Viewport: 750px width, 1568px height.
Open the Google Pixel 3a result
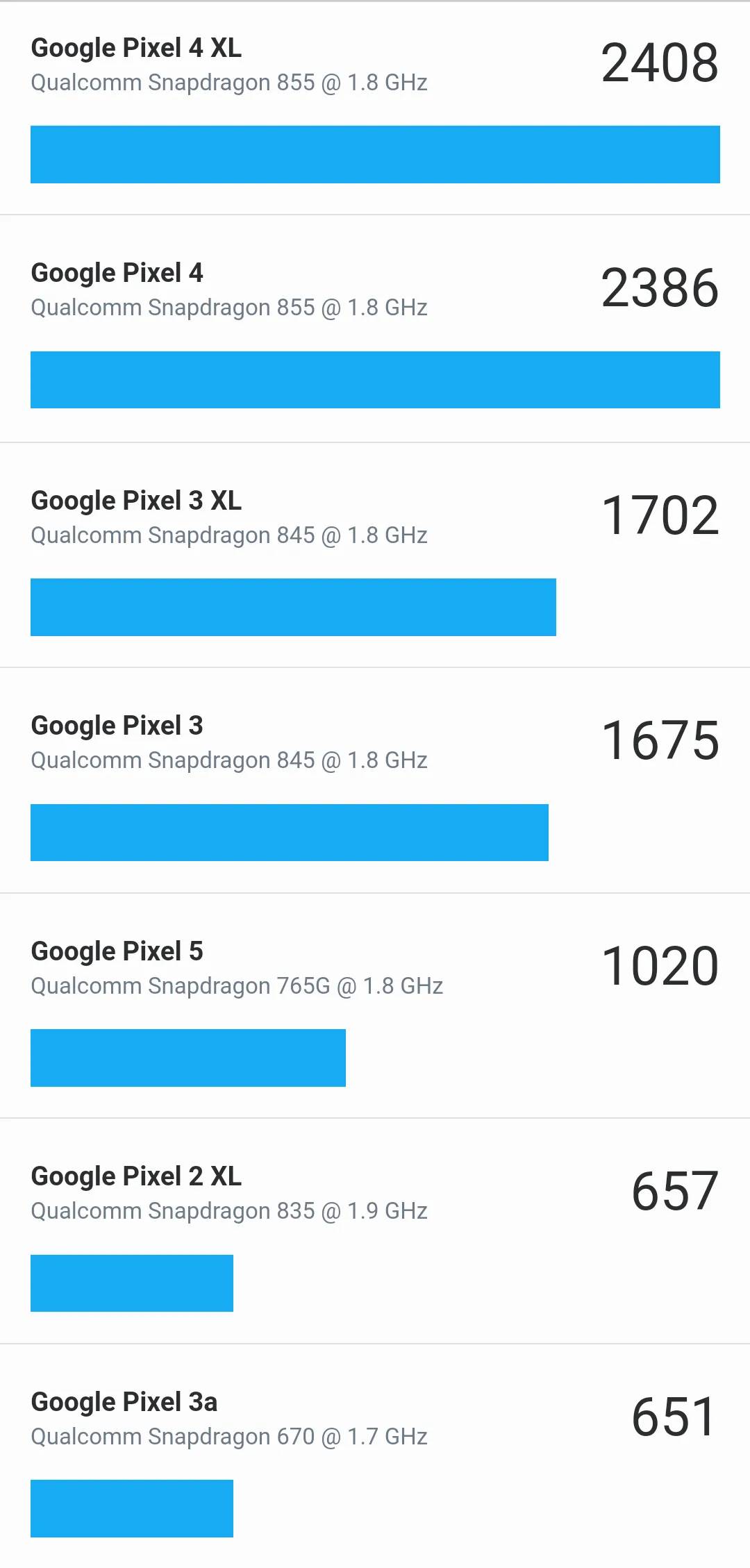[x=124, y=1402]
